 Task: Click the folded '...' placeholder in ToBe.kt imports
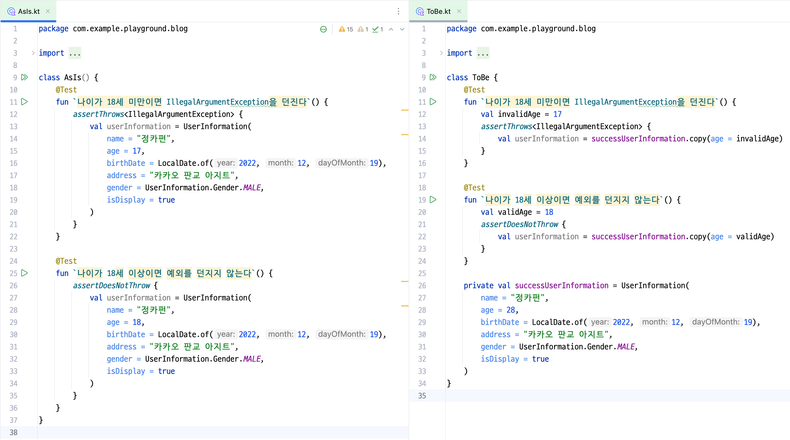[483, 53]
